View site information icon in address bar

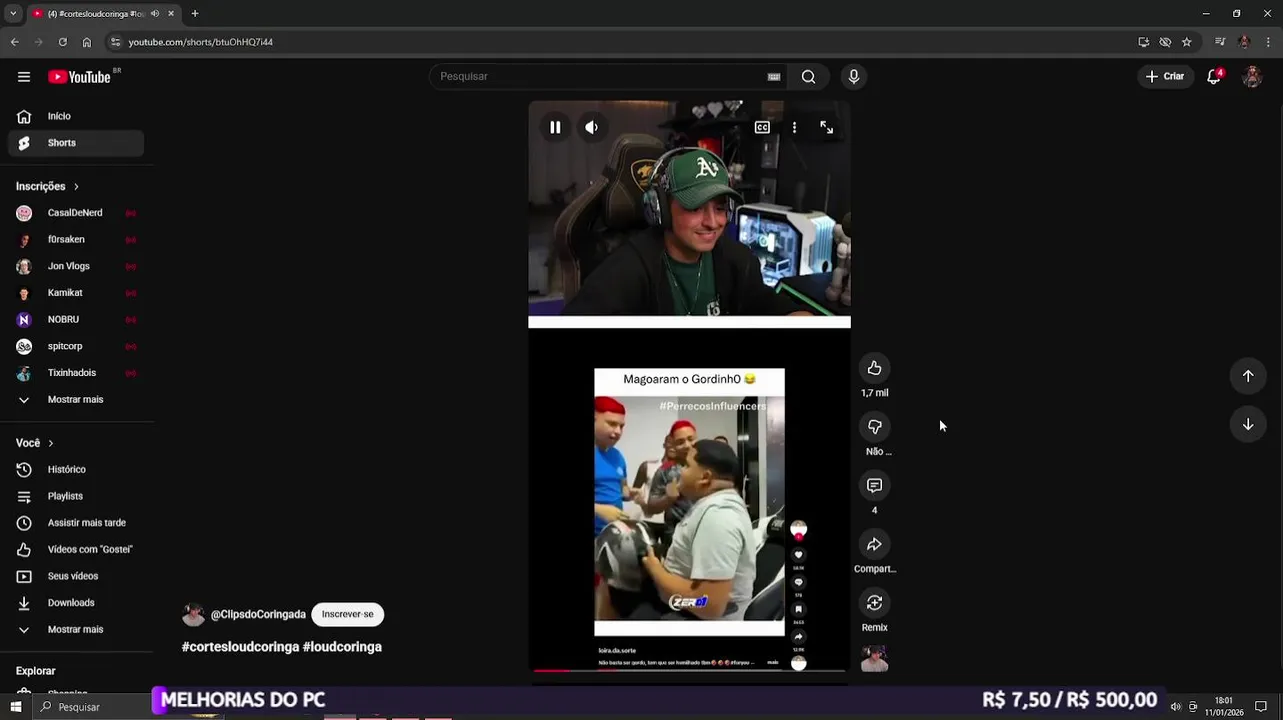pyautogui.click(x=115, y=42)
